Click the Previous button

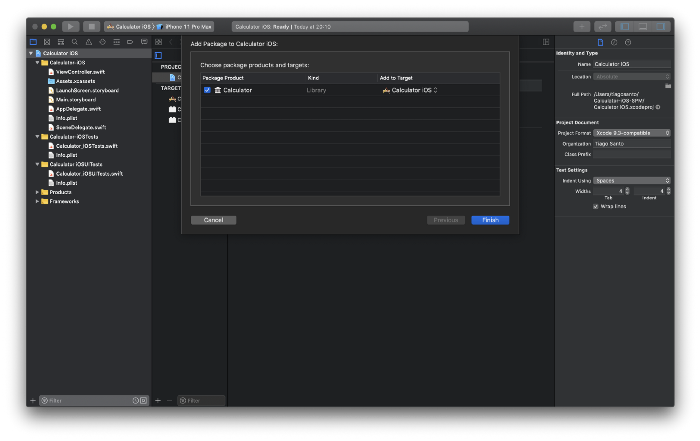coord(446,220)
